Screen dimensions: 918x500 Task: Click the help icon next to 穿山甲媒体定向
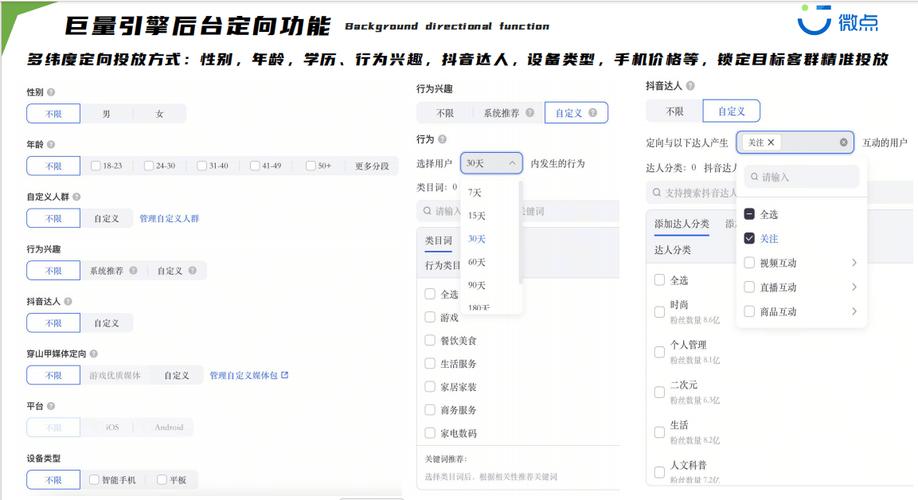[95, 353]
